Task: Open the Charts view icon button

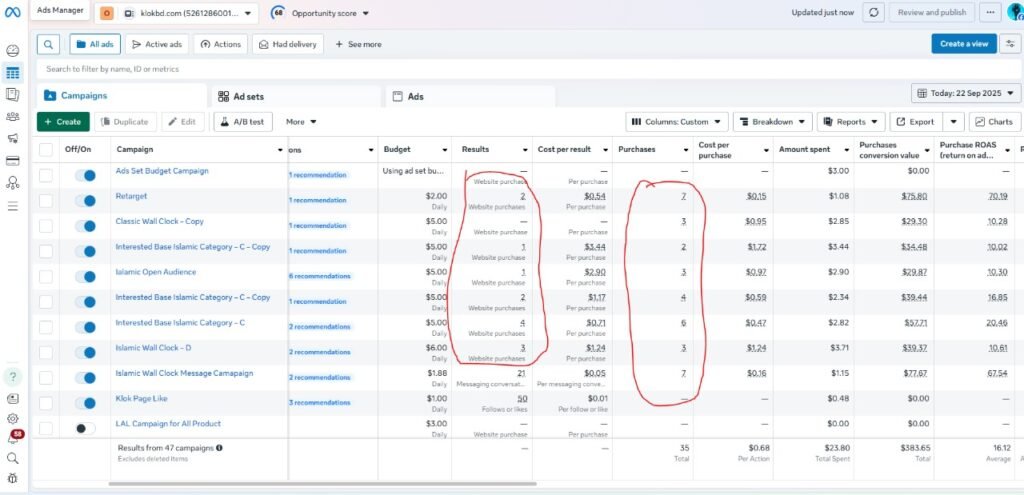Action: (992, 122)
